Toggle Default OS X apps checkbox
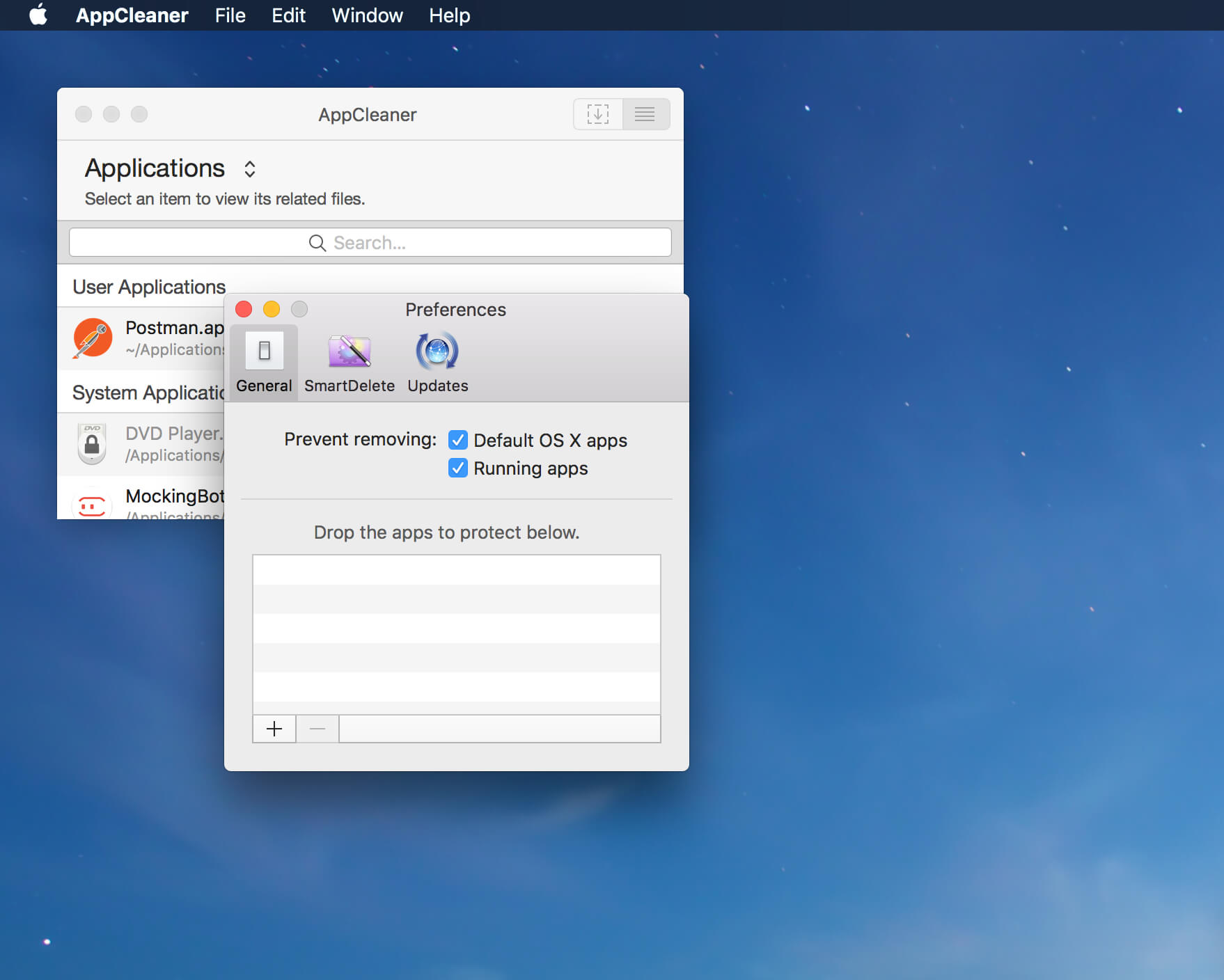 point(457,440)
